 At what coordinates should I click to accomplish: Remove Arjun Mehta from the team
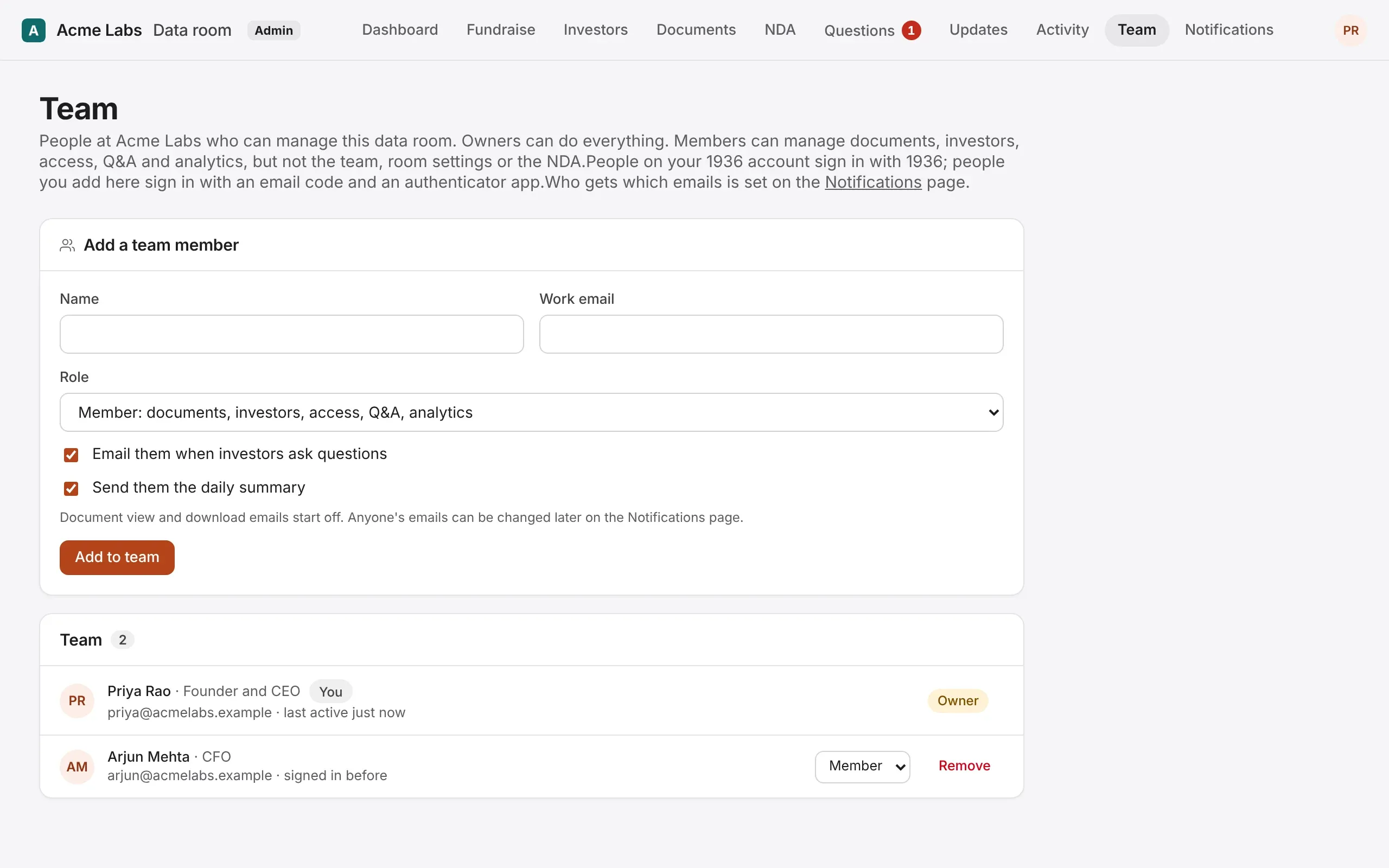964,766
